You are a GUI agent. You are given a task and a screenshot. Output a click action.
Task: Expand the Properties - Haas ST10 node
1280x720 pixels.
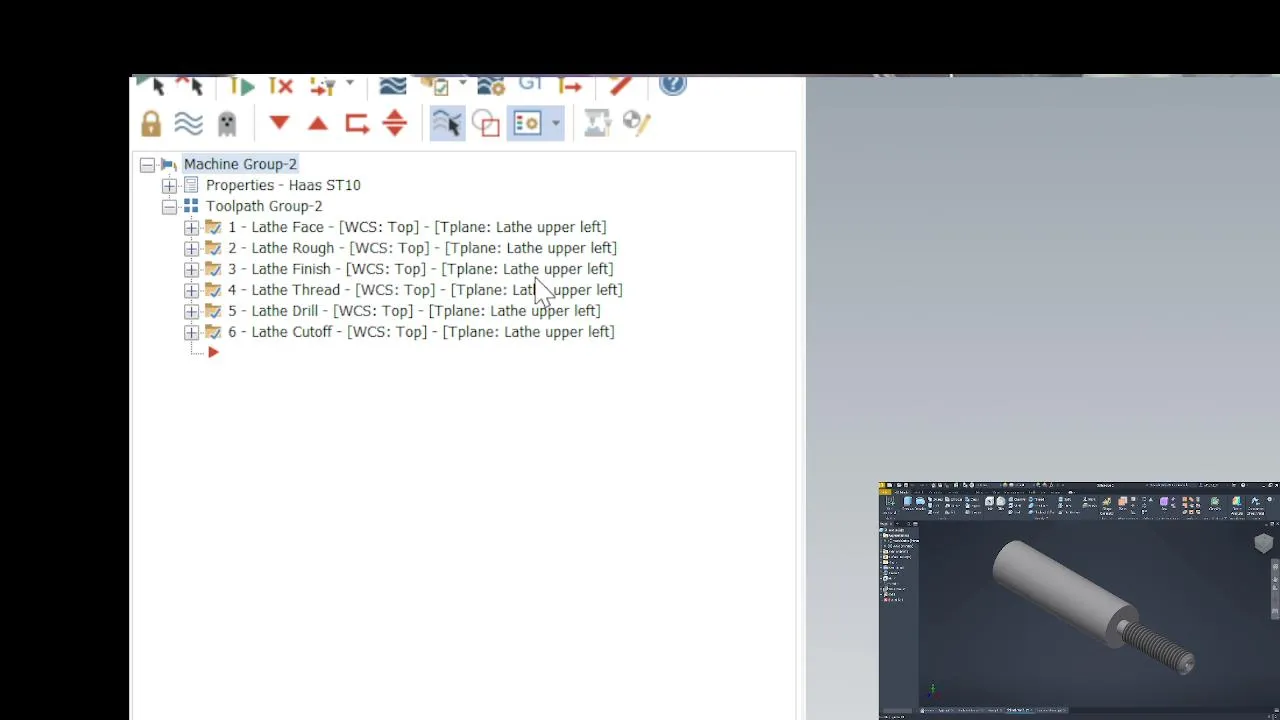[x=169, y=186]
